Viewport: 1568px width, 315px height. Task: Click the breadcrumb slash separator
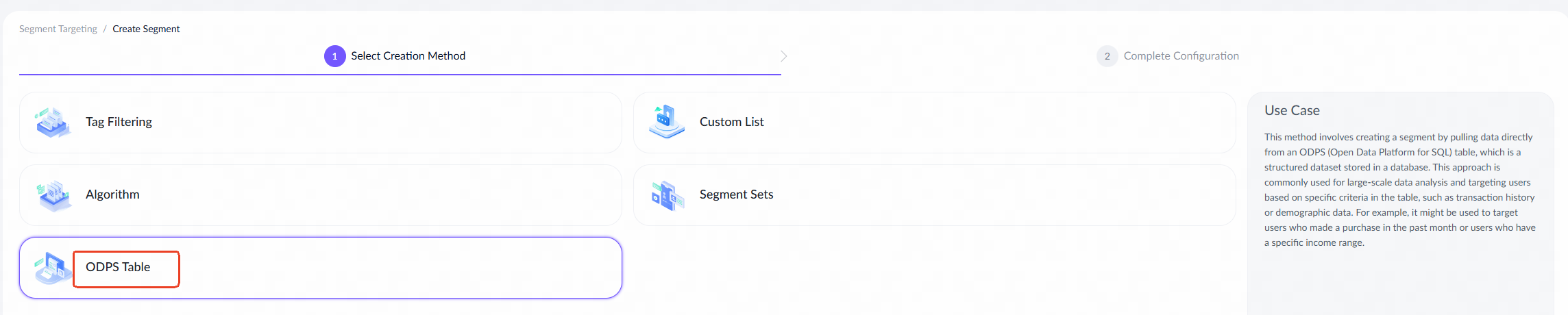pos(105,29)
